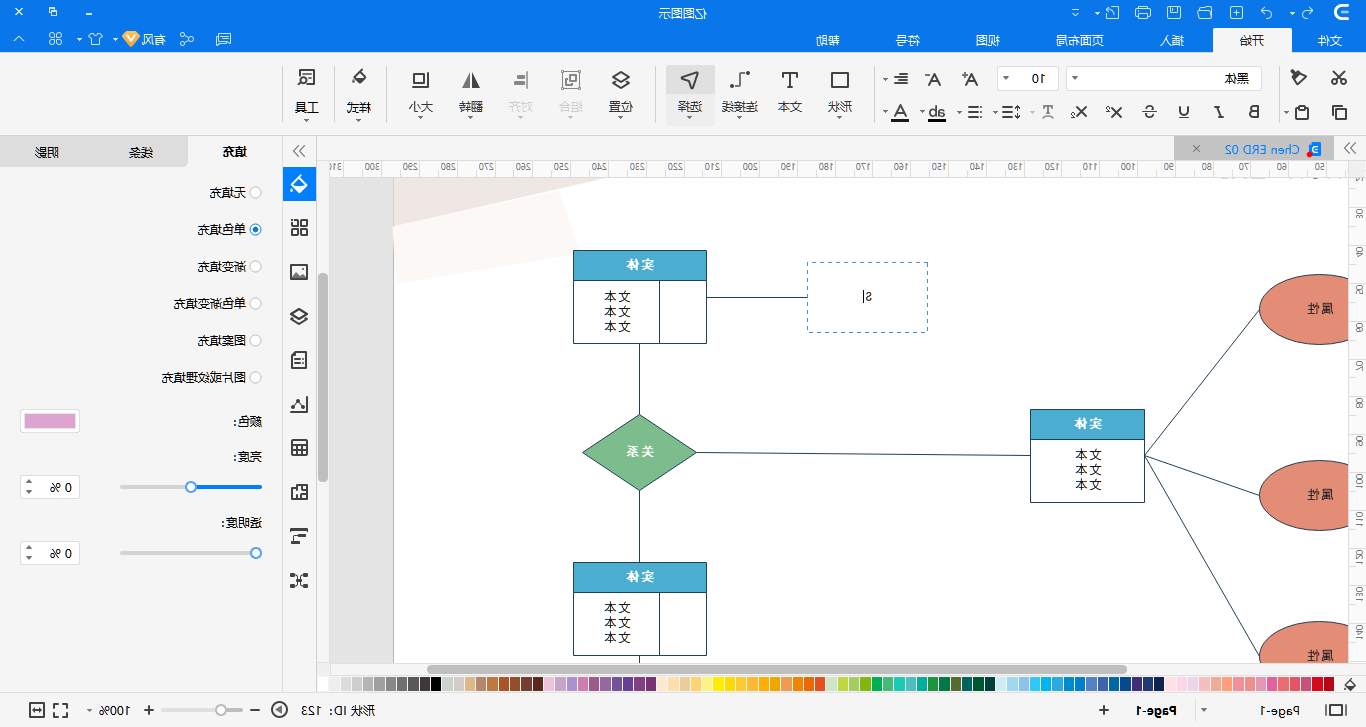Click the scissors Cut icon

click(1338, 79)
